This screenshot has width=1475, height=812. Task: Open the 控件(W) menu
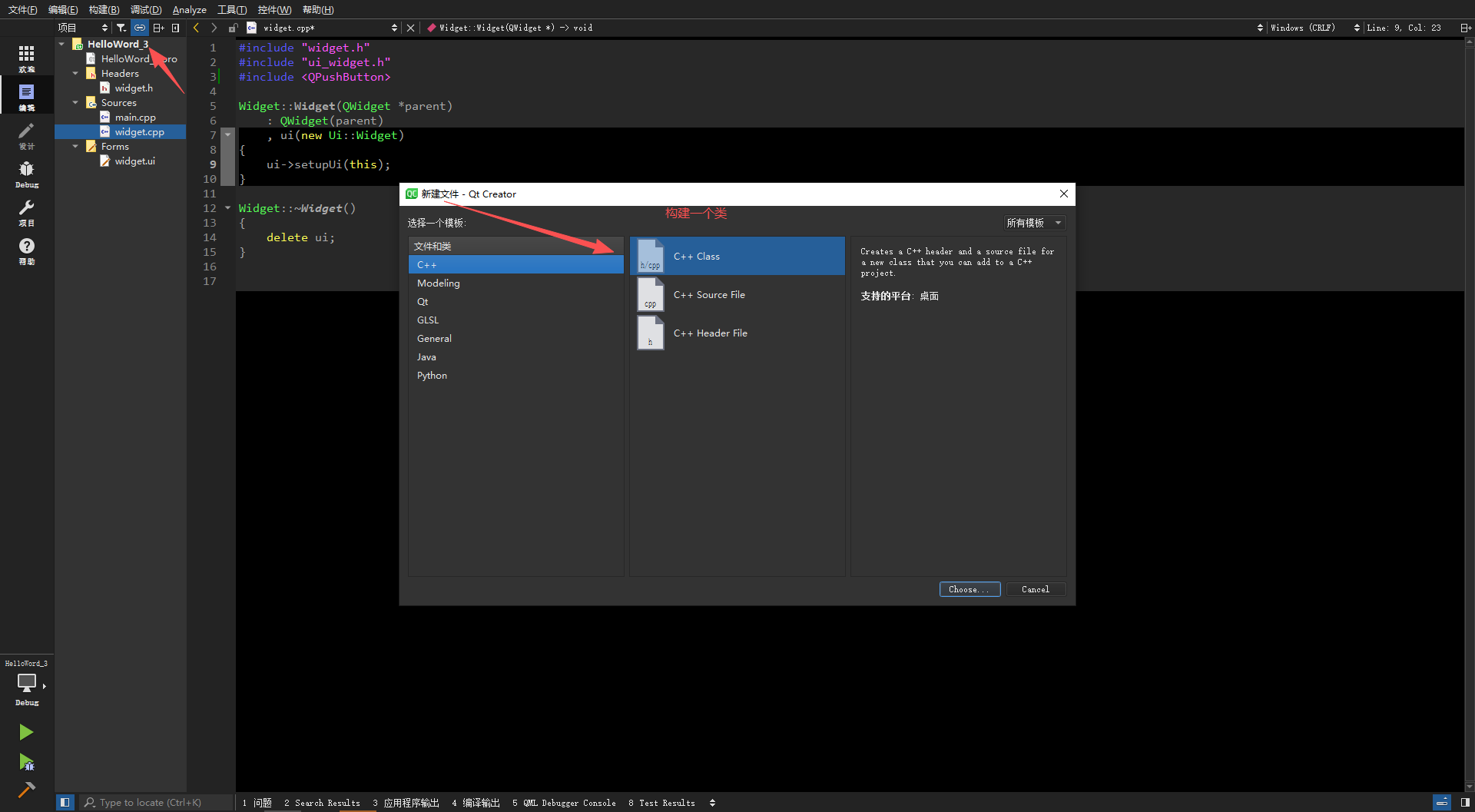point(274,9)
